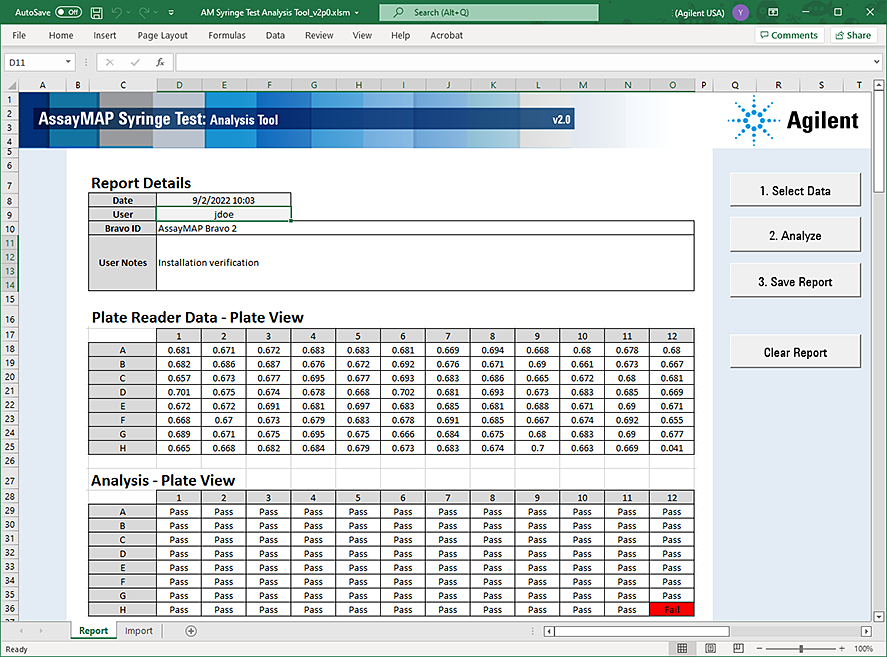Click the 100% zoom level

tap(863, 649)
